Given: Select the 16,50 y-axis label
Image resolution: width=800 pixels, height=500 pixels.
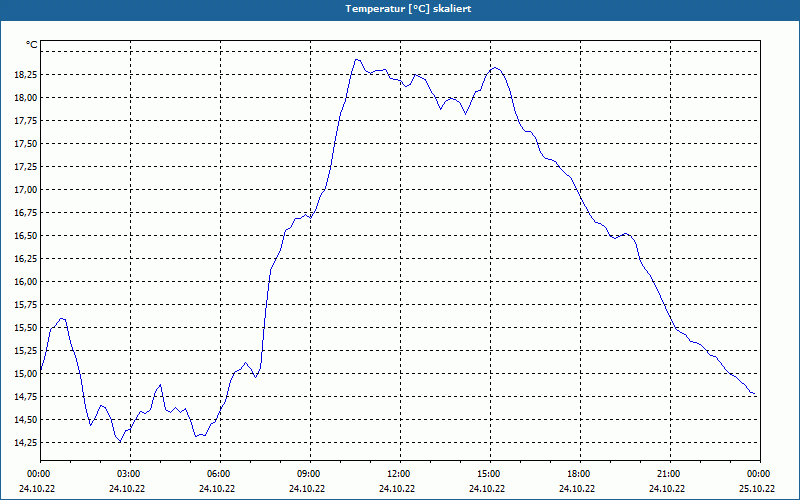Looking at the screenshot, I should 26,235.
